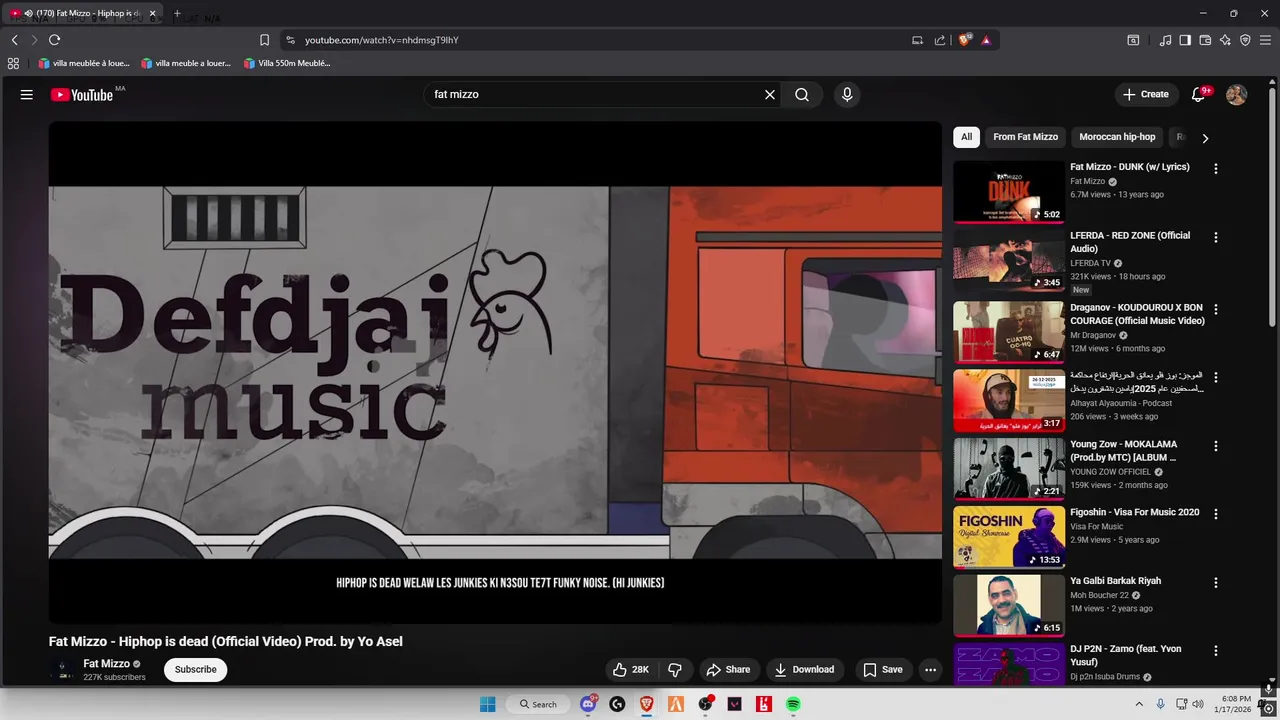
Task: Select the From Fat Mizzo chip
Action: coord(1025,137)
